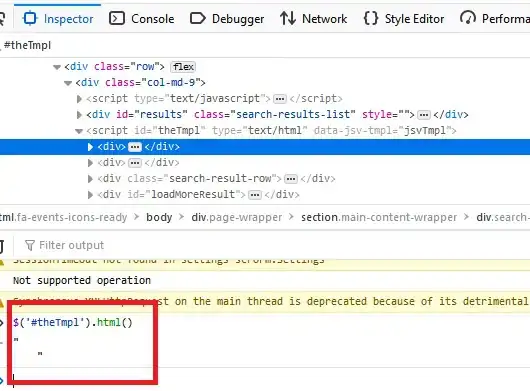The image size is (530, 391).
Task: Click the Network arrows icon
Action: tap(288, 18)
